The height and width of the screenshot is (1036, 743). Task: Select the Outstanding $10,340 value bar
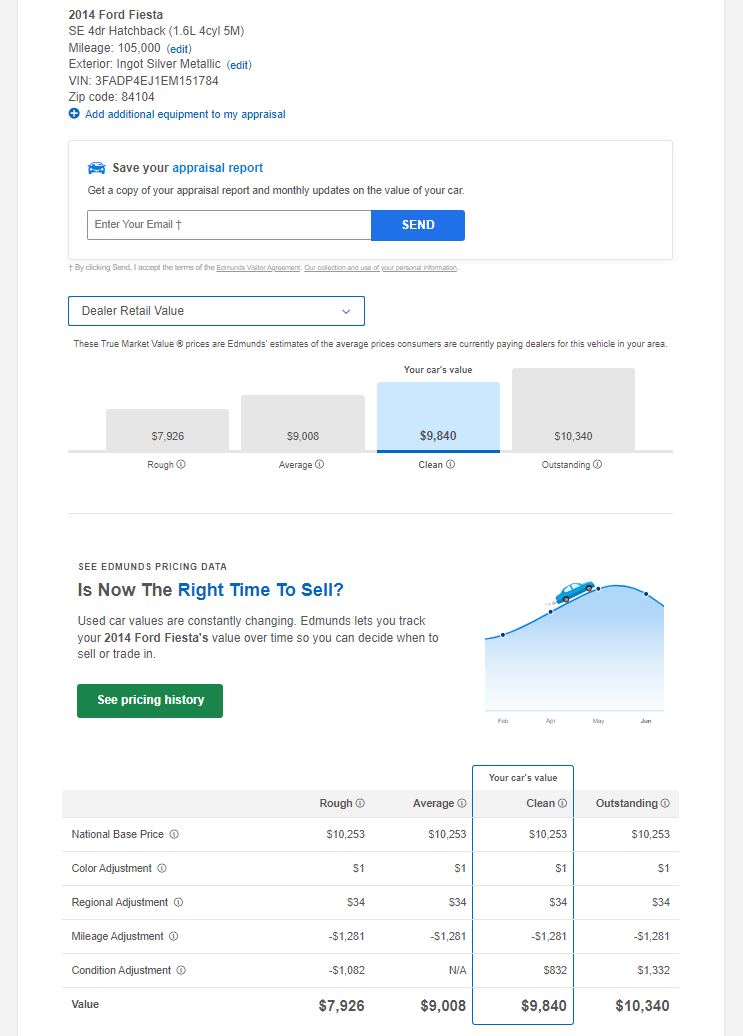pyautogui.click(x=573, y=410)
